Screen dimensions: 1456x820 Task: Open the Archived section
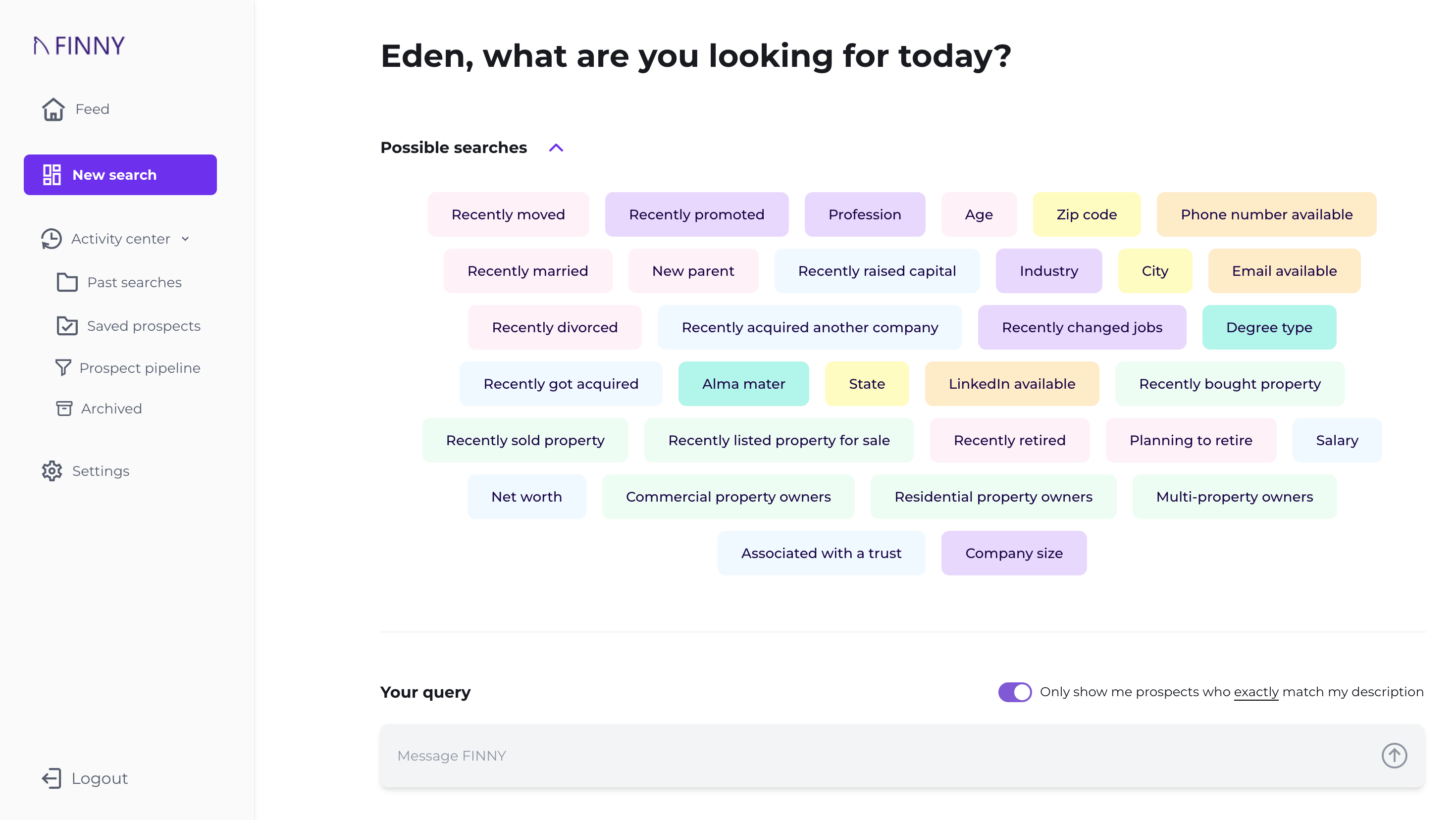click(x=110, y=408)
